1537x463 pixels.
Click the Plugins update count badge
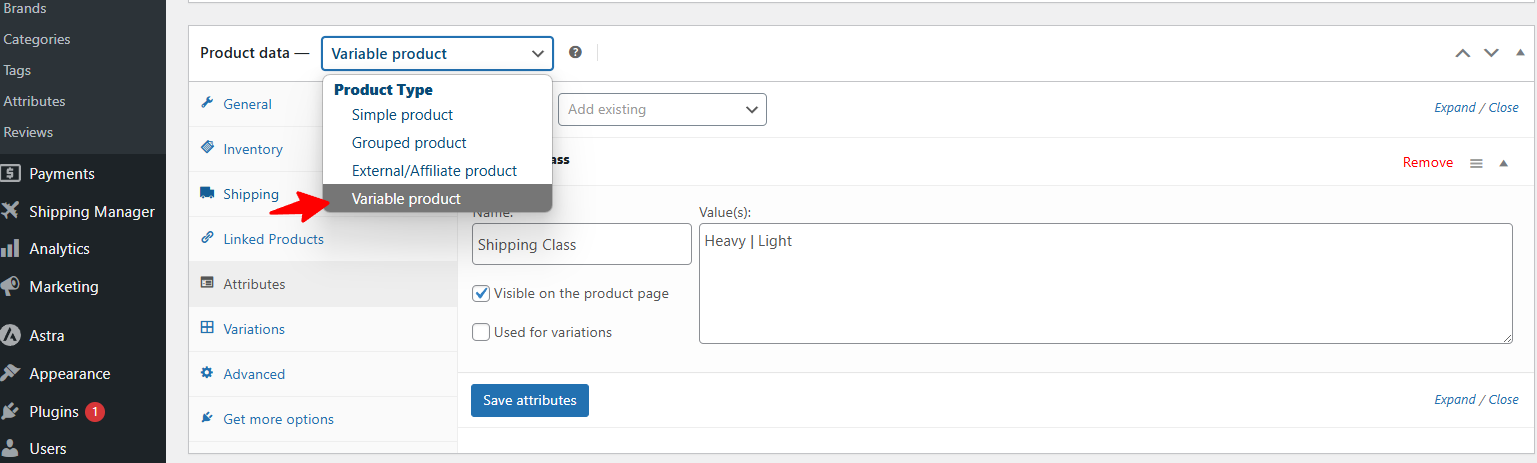(95, 411)
